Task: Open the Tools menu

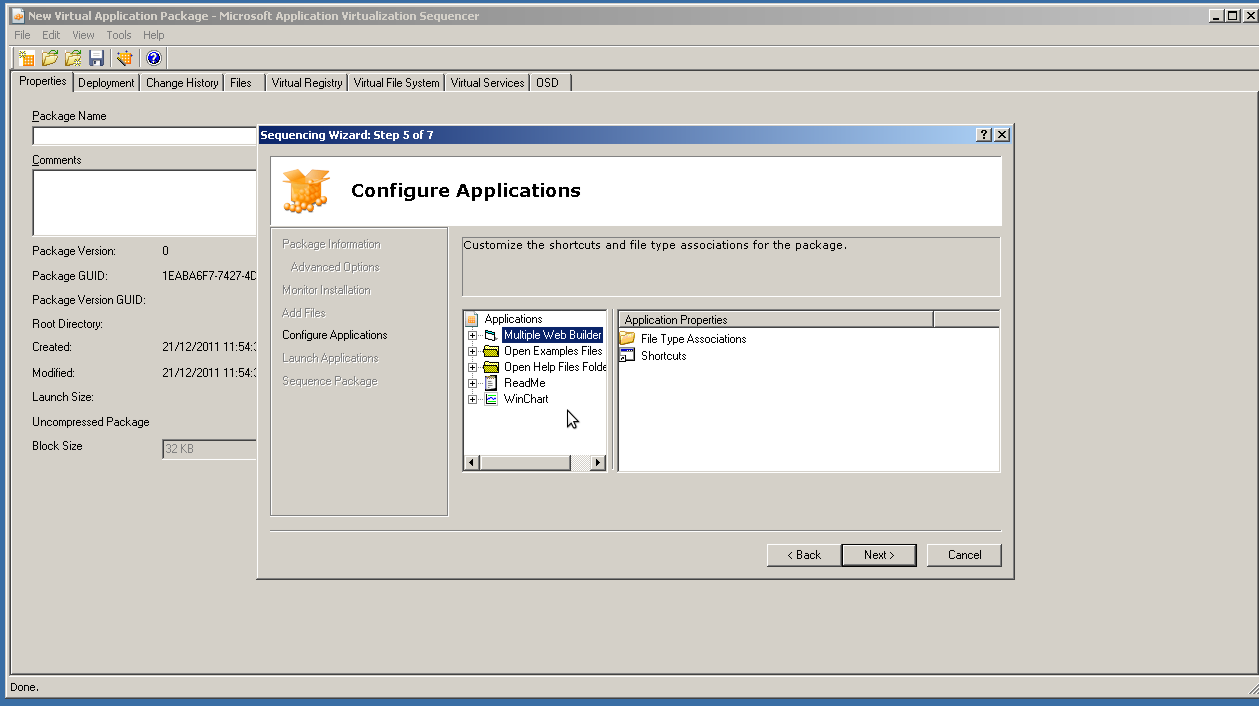Action: coord(119,35)
